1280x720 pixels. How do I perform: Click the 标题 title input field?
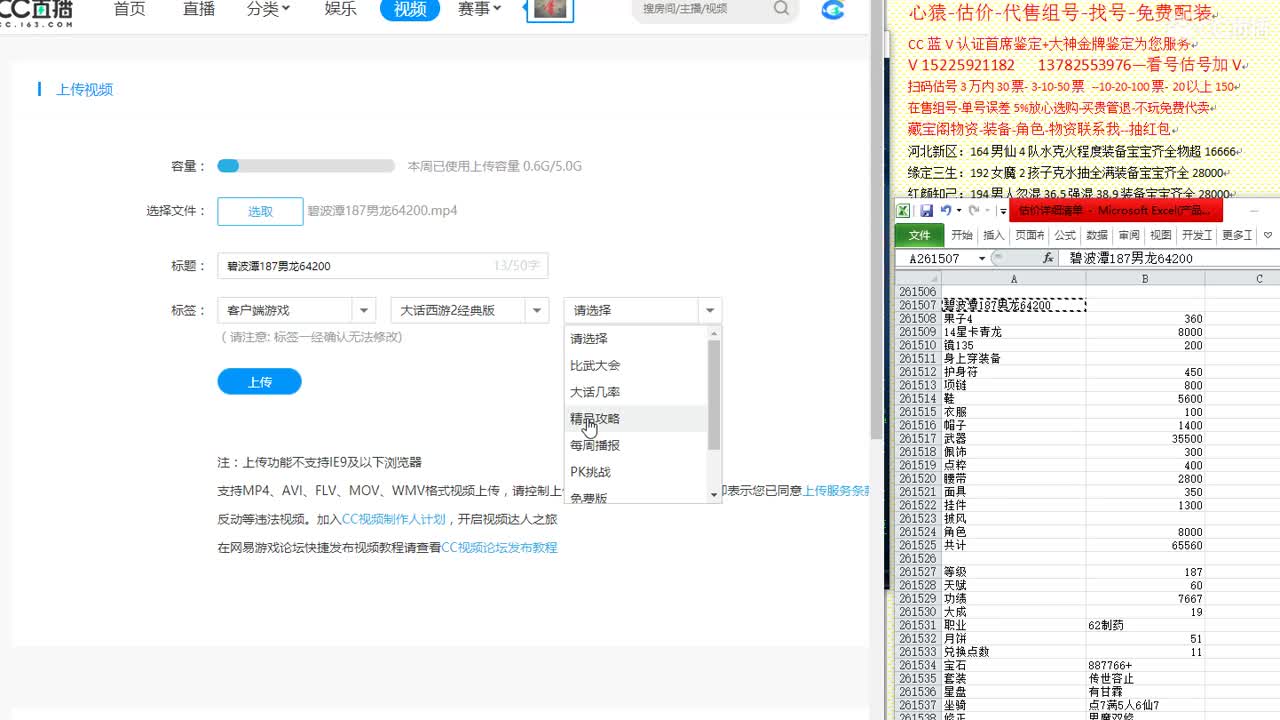point(382,266)
